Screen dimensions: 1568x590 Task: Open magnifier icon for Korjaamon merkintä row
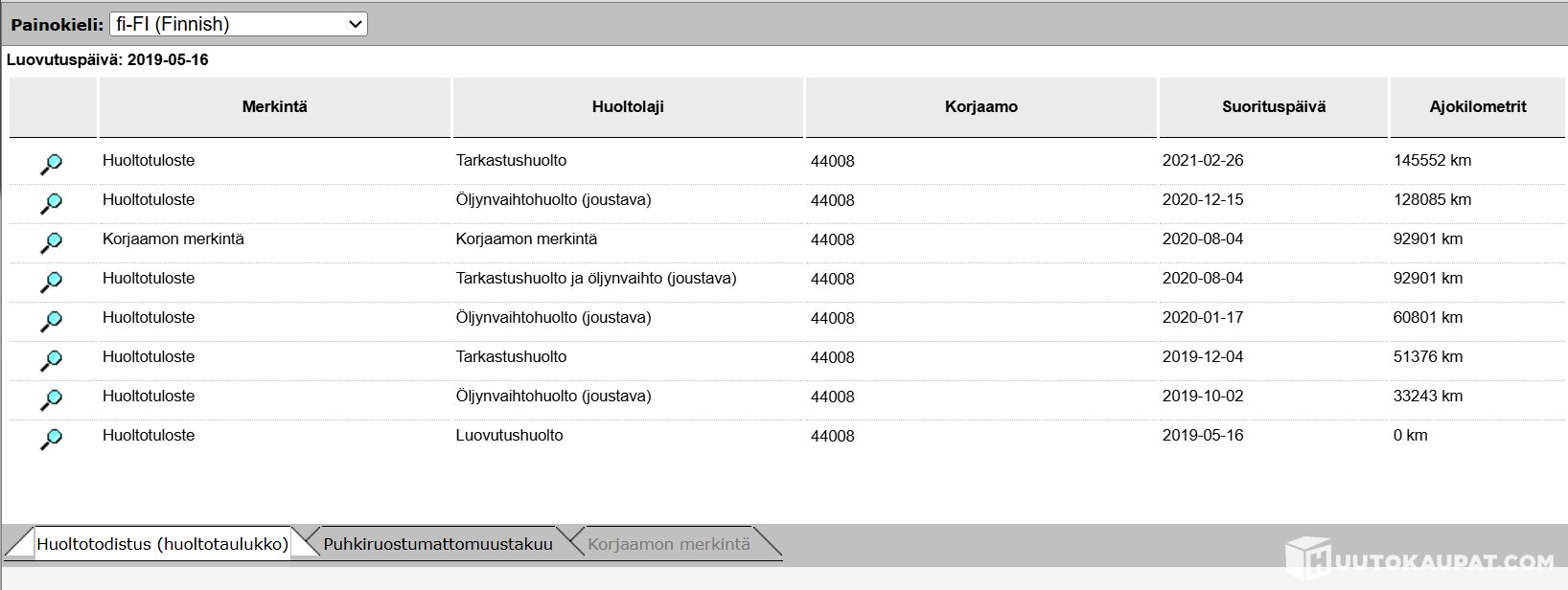click(x=51, y=243)
